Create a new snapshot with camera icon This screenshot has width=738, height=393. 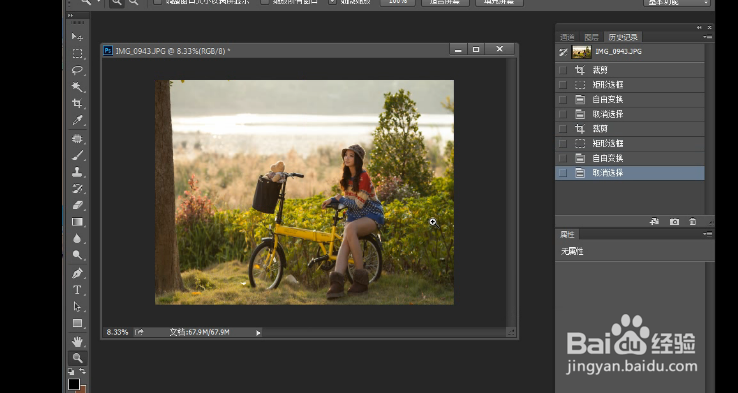[x=674, y=221]
